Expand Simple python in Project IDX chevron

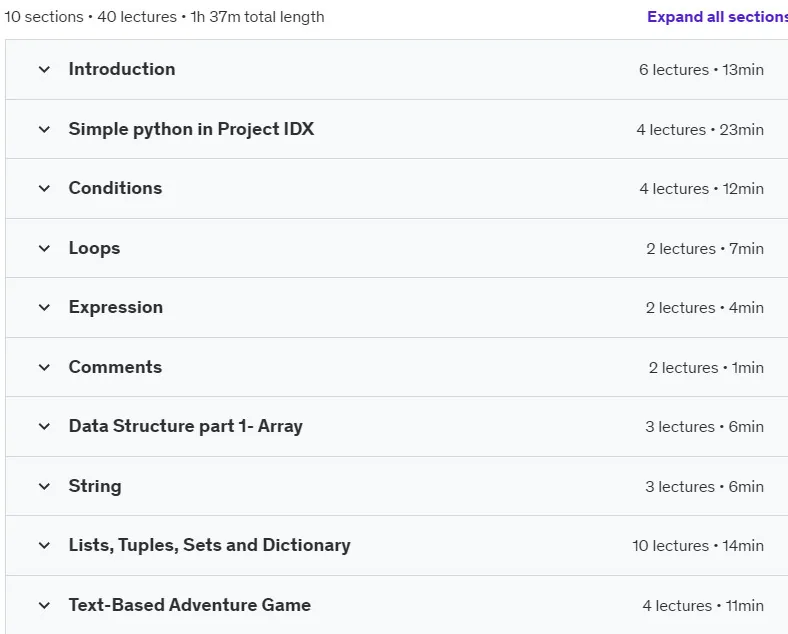click(x=44, y=130)
